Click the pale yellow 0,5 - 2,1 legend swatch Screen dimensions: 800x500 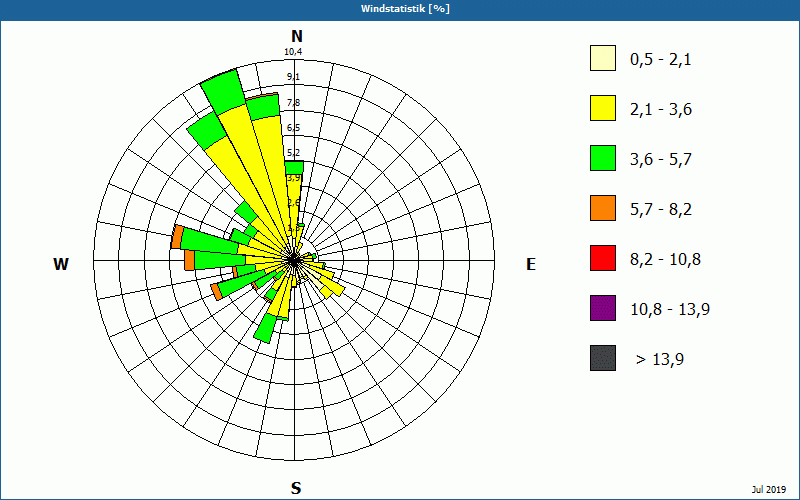pos(603,58)
